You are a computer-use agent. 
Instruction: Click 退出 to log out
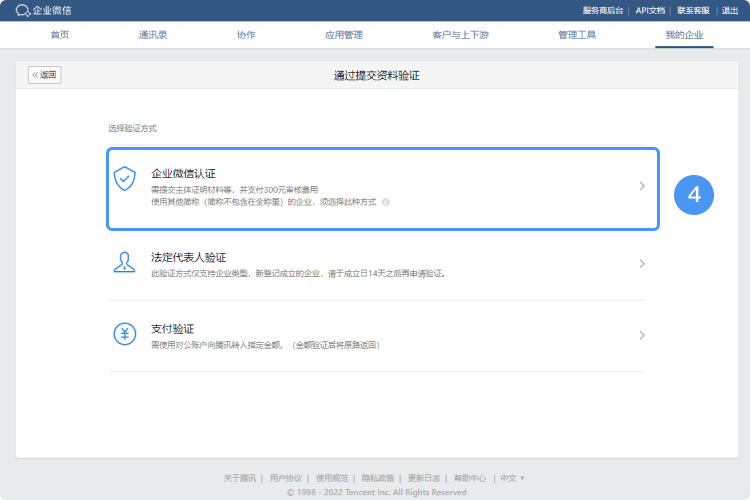730,11
